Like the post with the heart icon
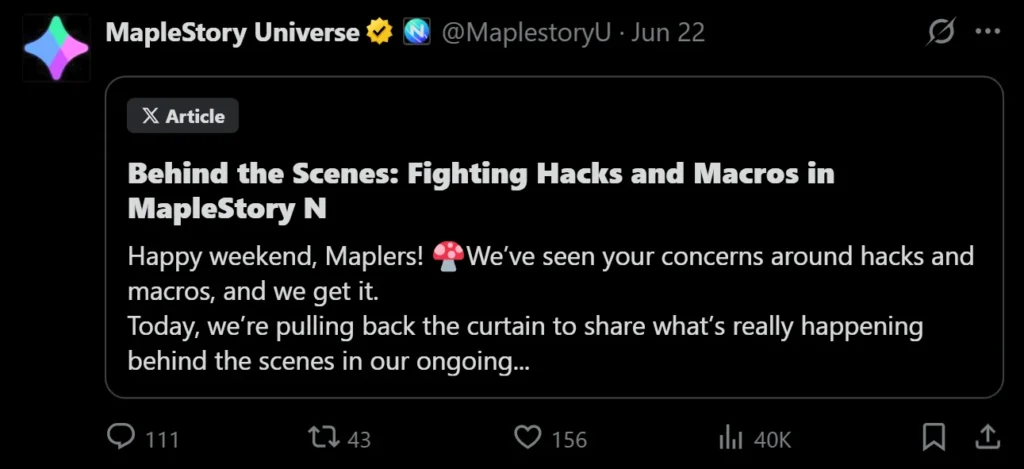This screenshot has width=1024, height=469. click(527, 438)
